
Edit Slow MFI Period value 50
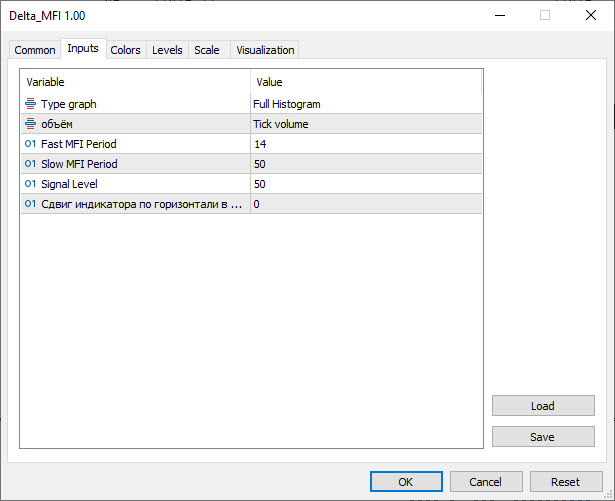coord(366,164)
